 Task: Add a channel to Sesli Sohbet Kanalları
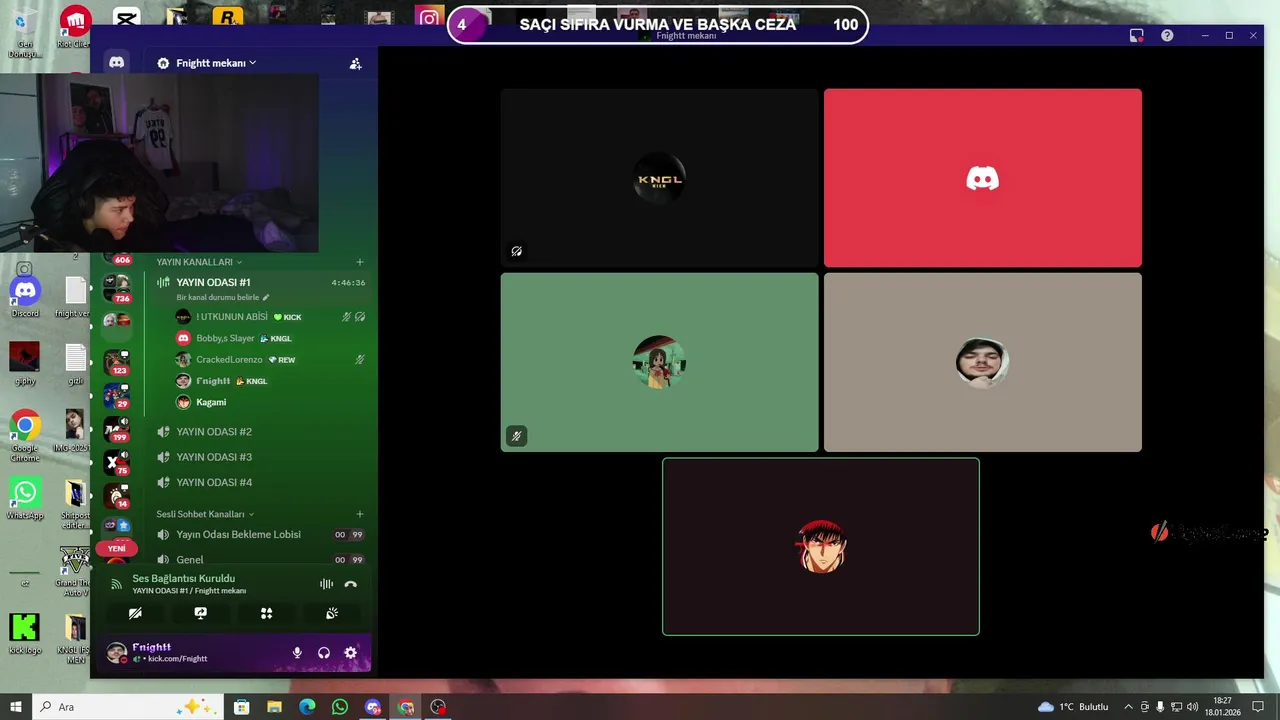(x=360, y=514)
